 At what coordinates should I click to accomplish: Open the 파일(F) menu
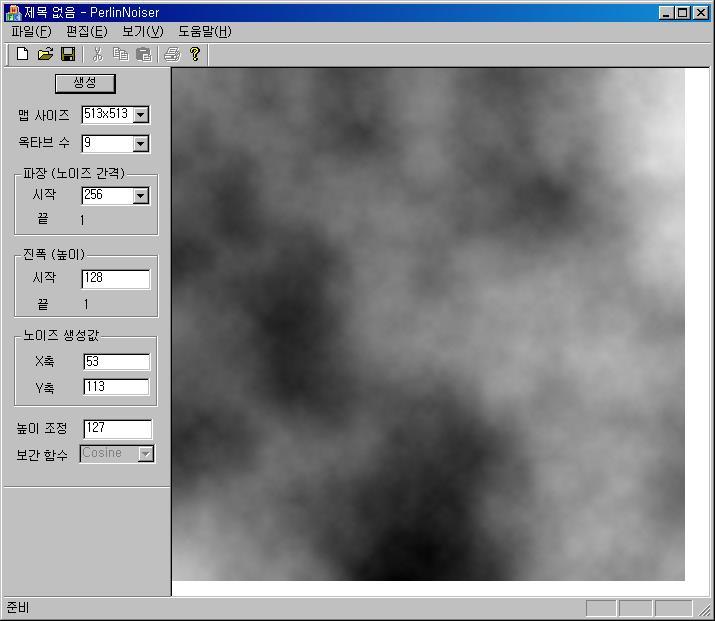click(31, 31)
